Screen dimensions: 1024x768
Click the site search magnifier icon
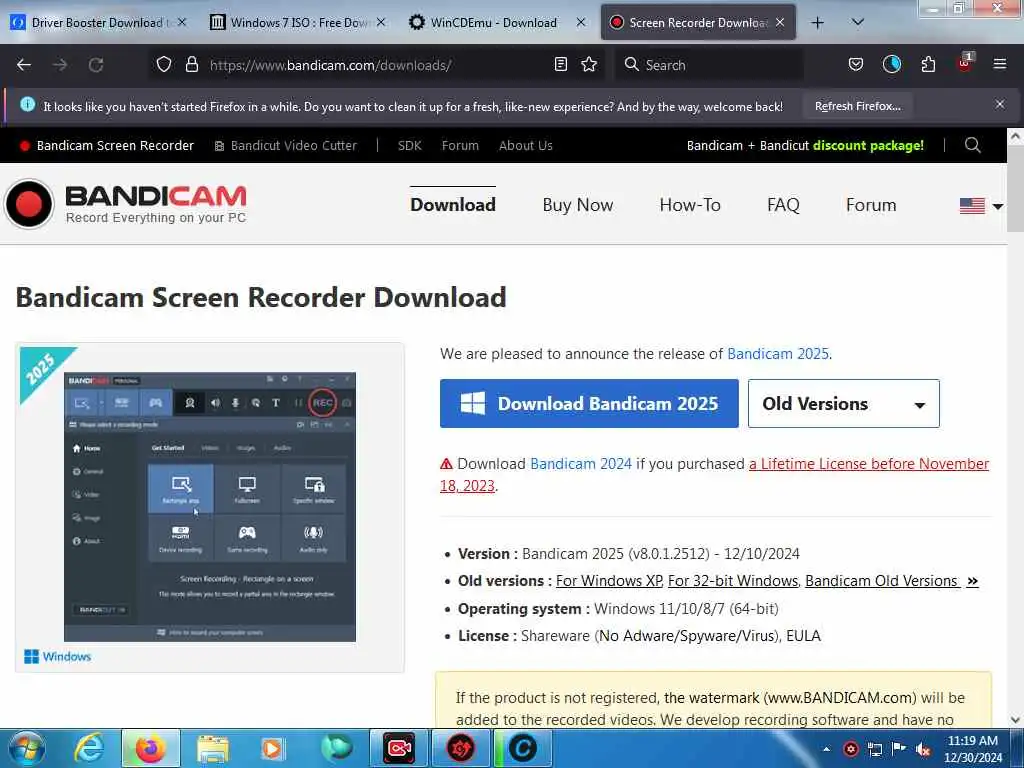(x=972, y=145)
